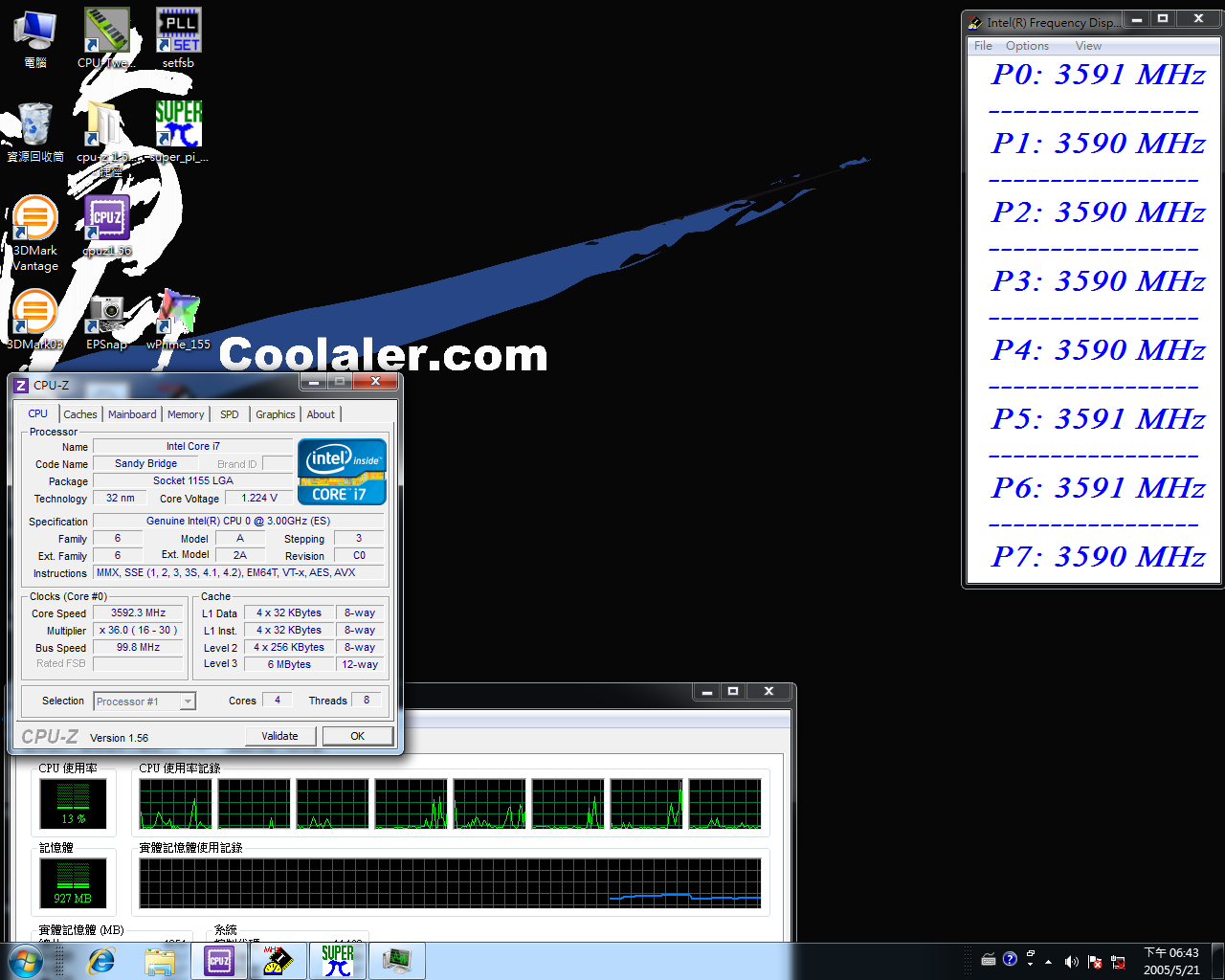Switch to the Memory tab

[x=186, y=414]
